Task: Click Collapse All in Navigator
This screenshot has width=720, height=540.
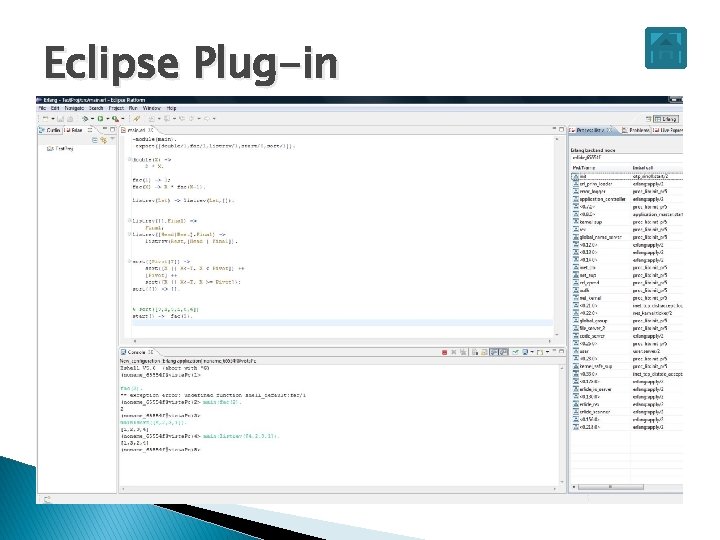Action: pyautogui.click(x=95, y=140)
